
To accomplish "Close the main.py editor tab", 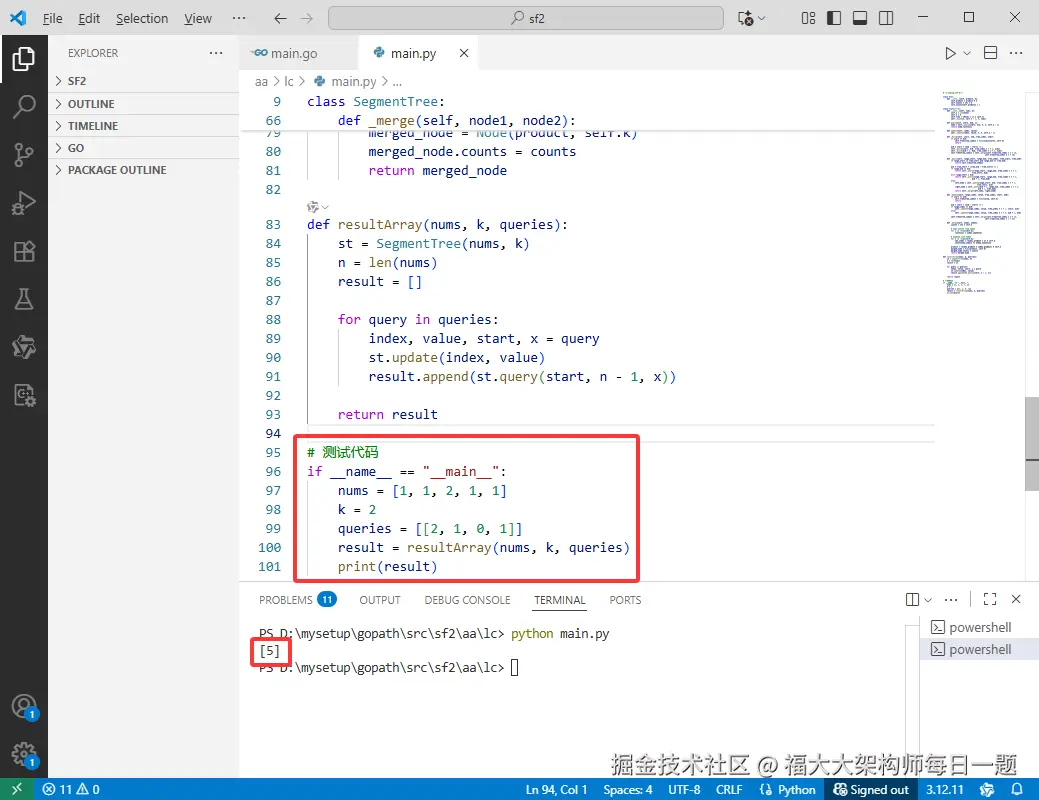I will [x=464, y=53].
